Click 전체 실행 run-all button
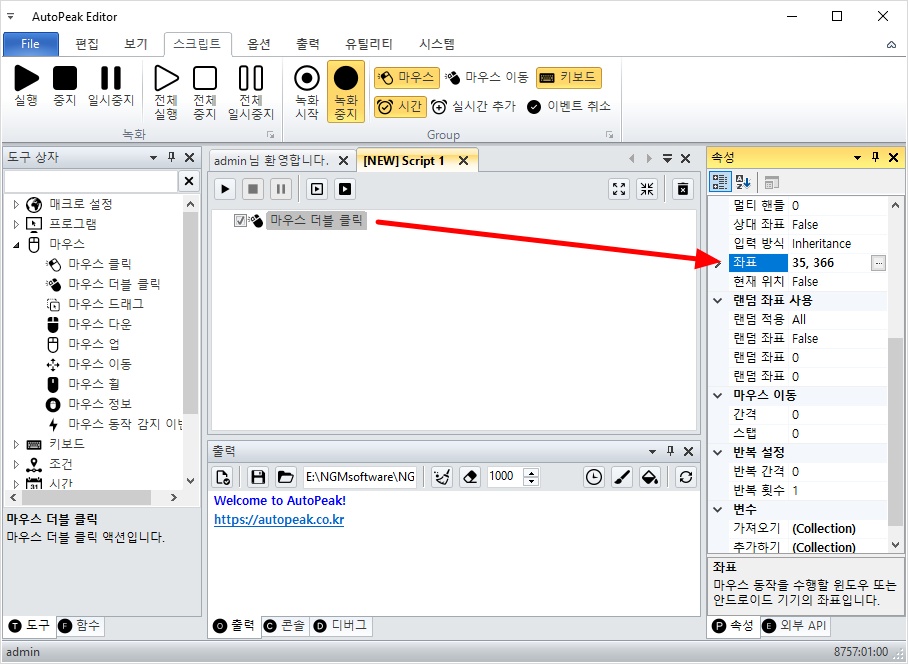 pyautogui.click(x=166, y=92)
